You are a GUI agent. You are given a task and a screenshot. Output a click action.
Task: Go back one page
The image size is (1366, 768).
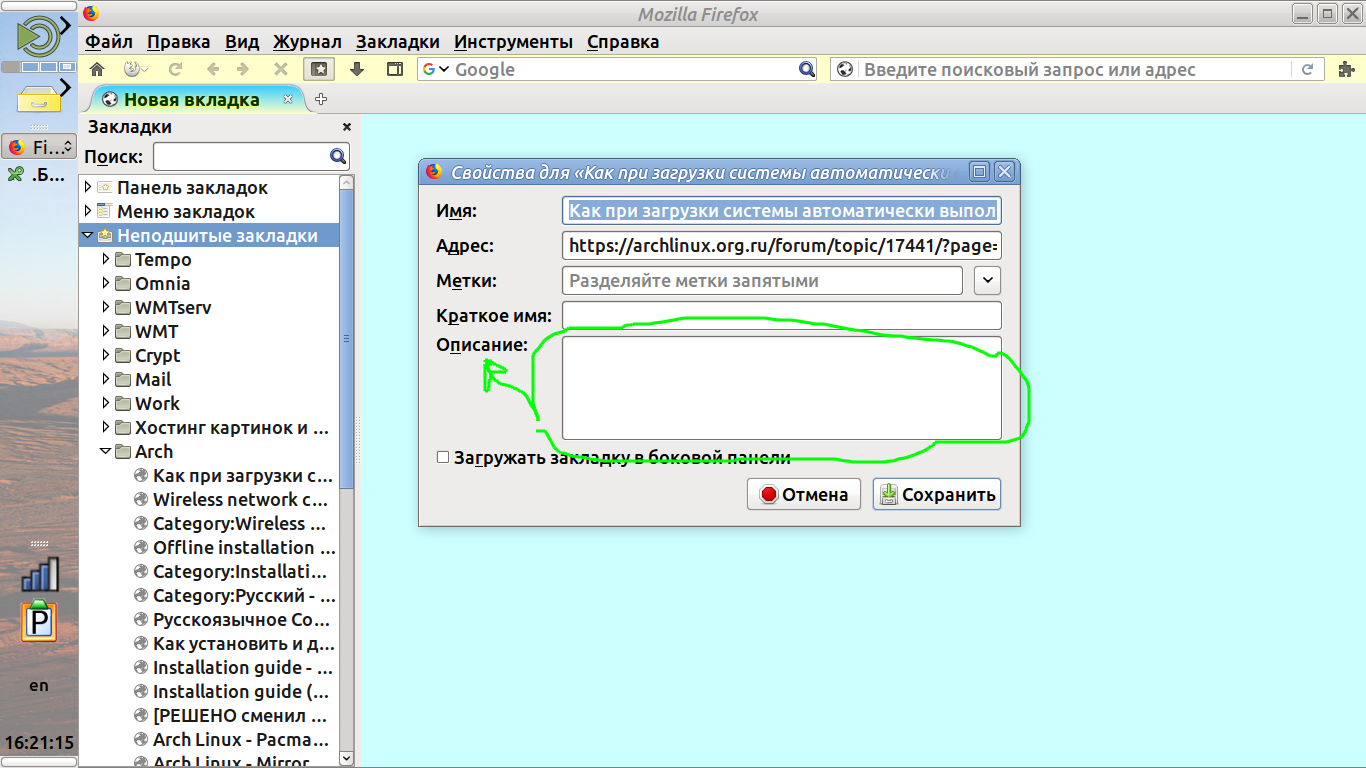212,69
